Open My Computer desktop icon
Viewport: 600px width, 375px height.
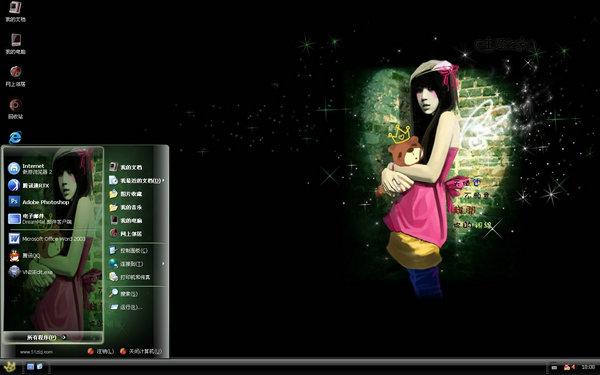15,44
